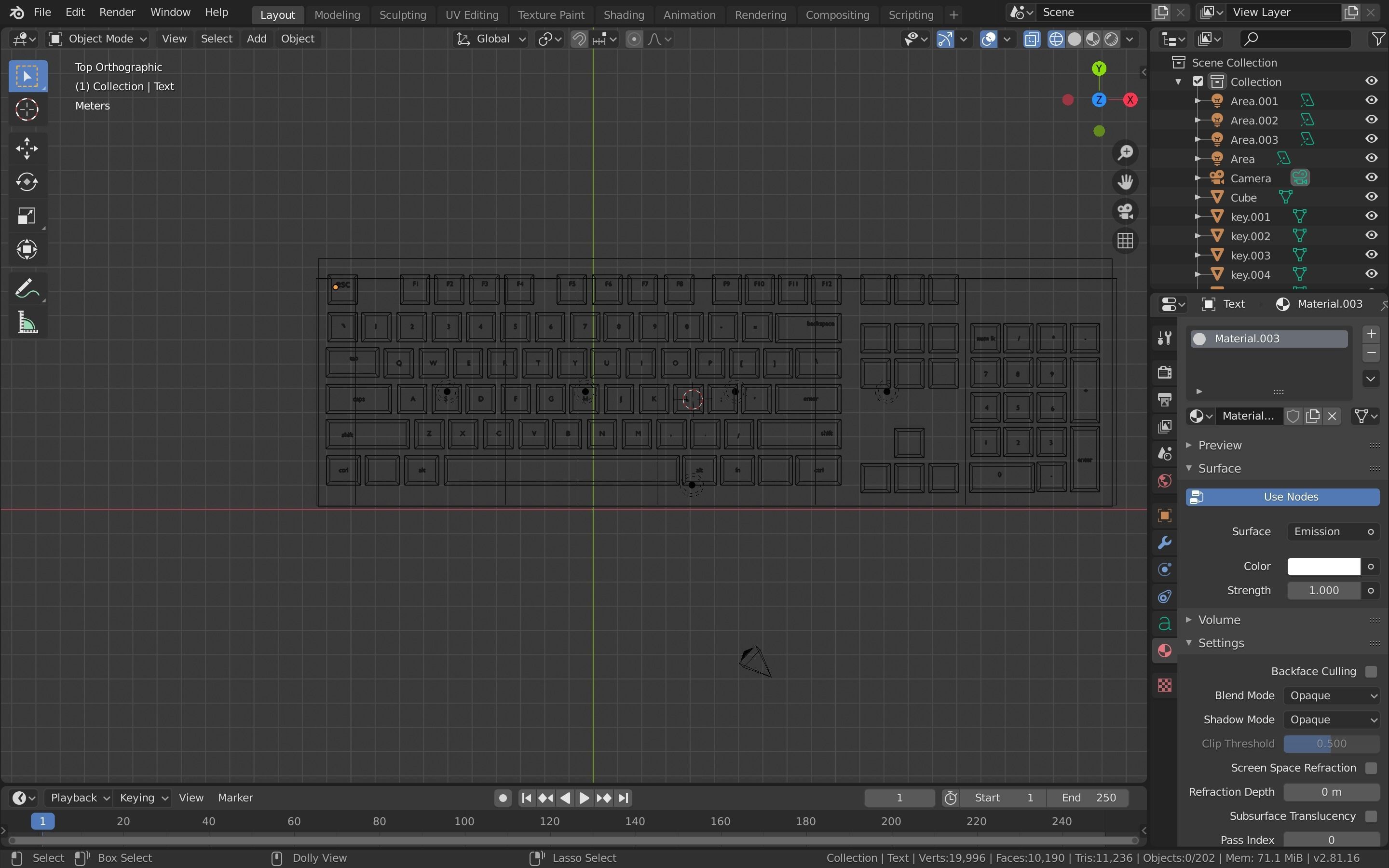The width and height of the screenshot is (1389, 868).
Task: Enable Subsurface Translucency checkbox
Action: click(x=1371, y=816)
